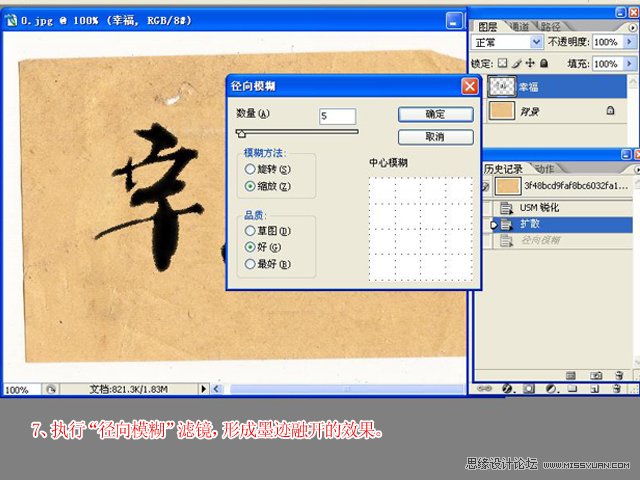Viewport: 640px width, 480px height.
Task: Click the 中心模糊 blur center grid
Action: (421, 229)
